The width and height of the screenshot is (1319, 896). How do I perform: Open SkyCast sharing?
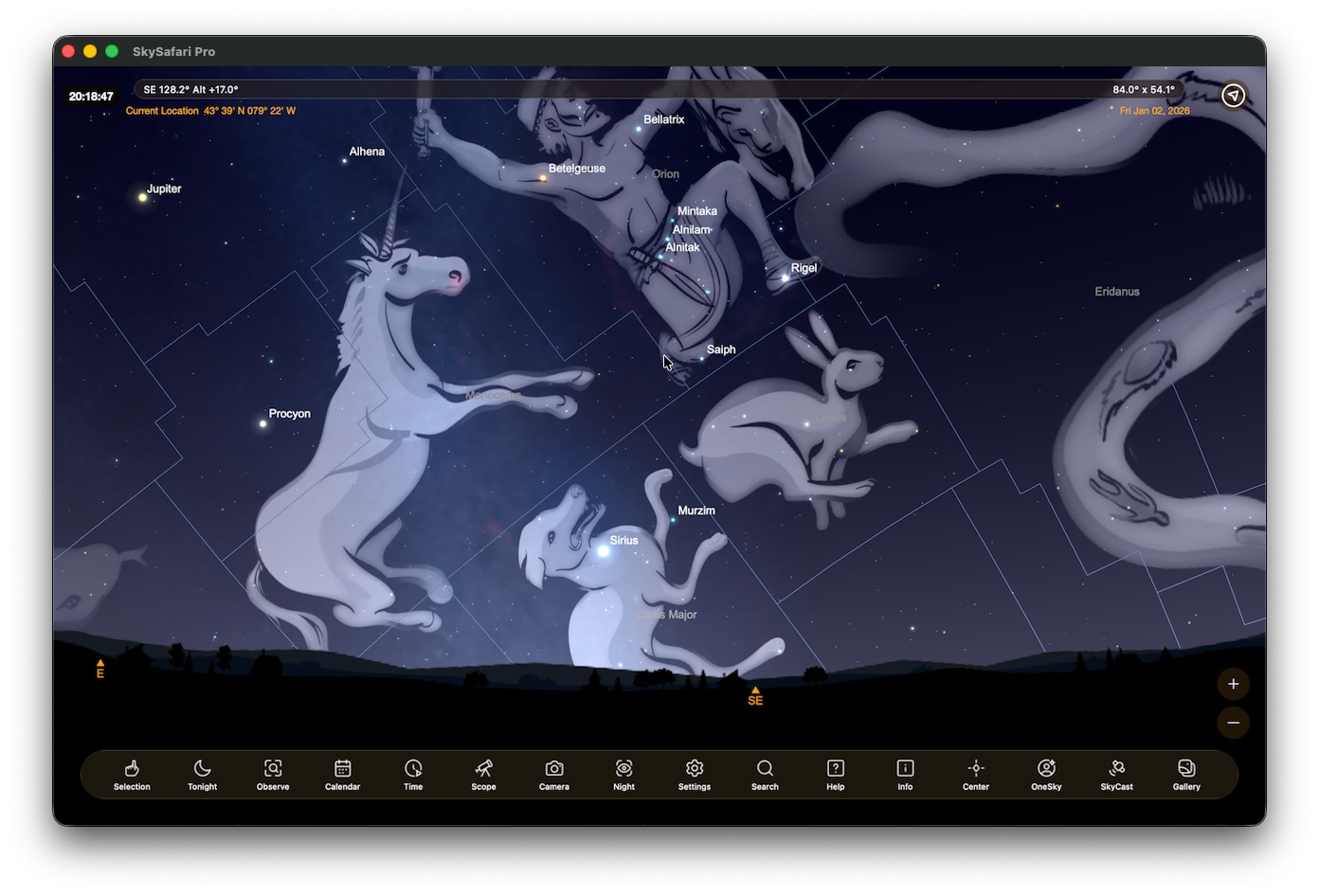pos(1116,774)
